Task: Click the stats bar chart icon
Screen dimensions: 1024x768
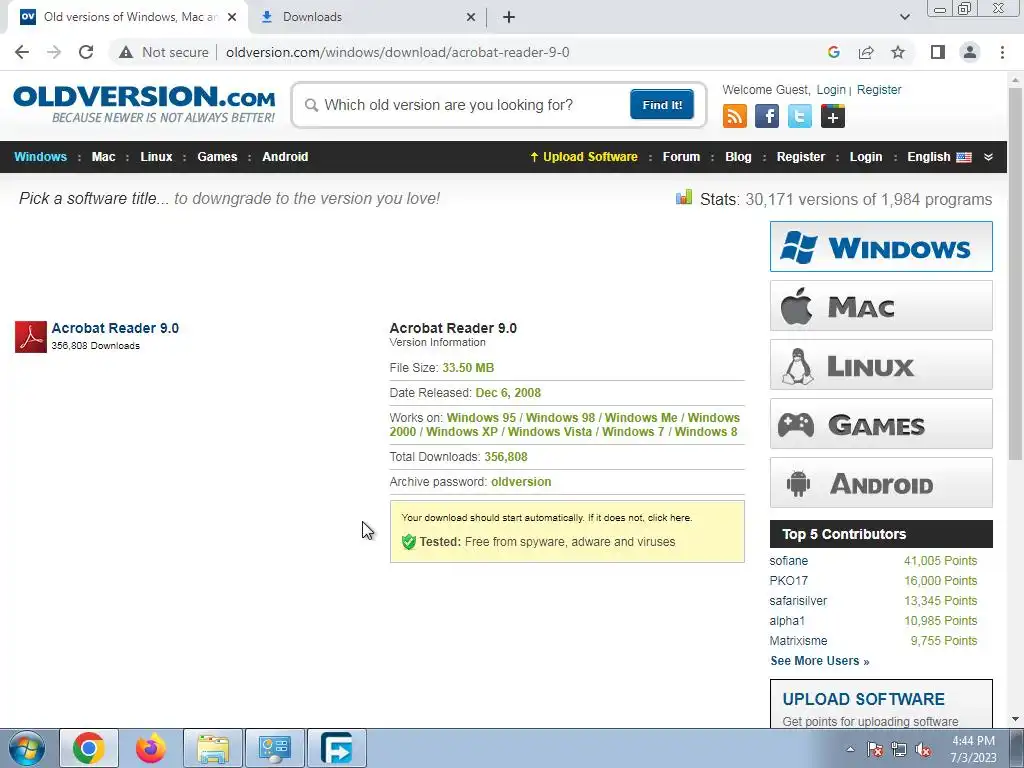Action: [684, 198]
